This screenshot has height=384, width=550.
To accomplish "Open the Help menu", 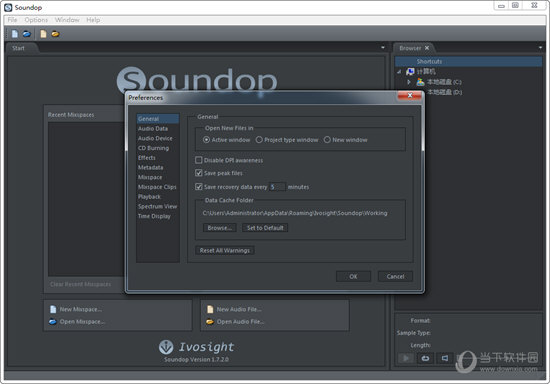I will point(93,20).
